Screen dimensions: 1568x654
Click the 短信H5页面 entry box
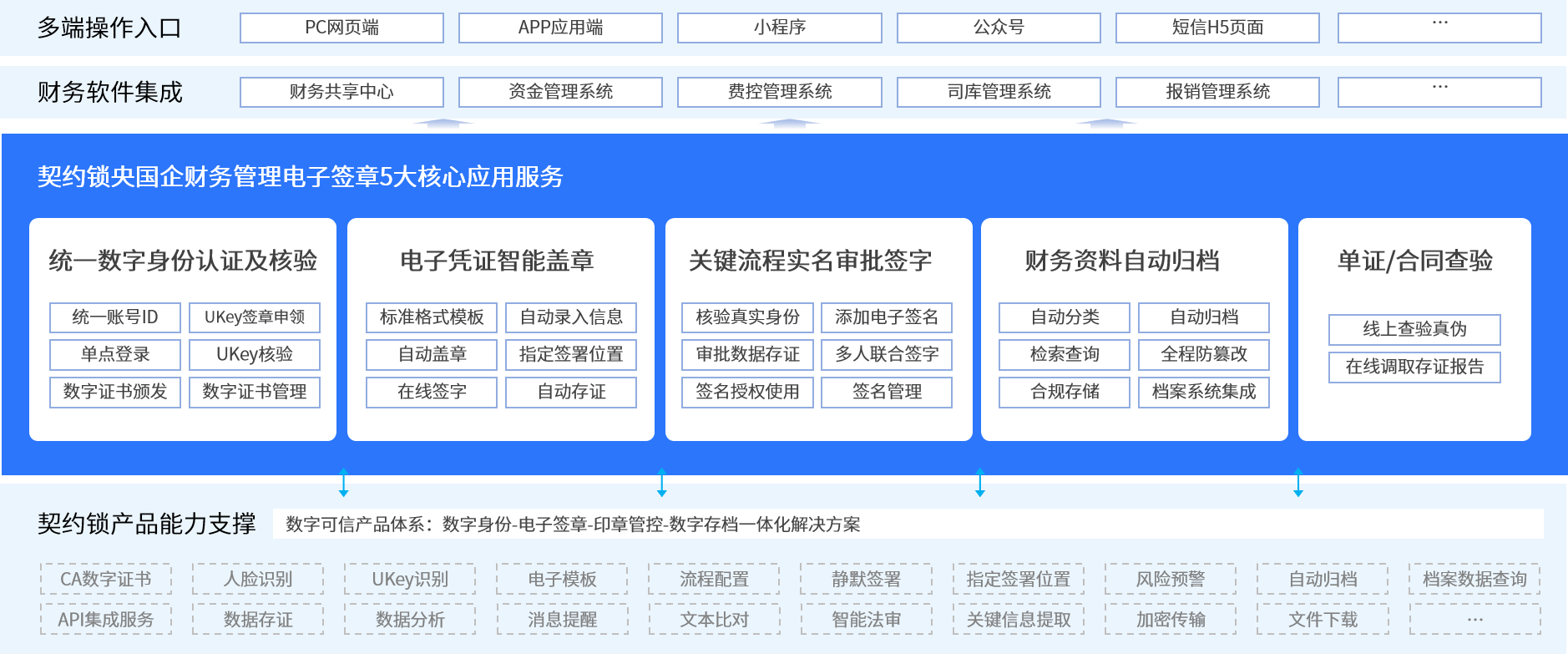[x=1217, y=28]
